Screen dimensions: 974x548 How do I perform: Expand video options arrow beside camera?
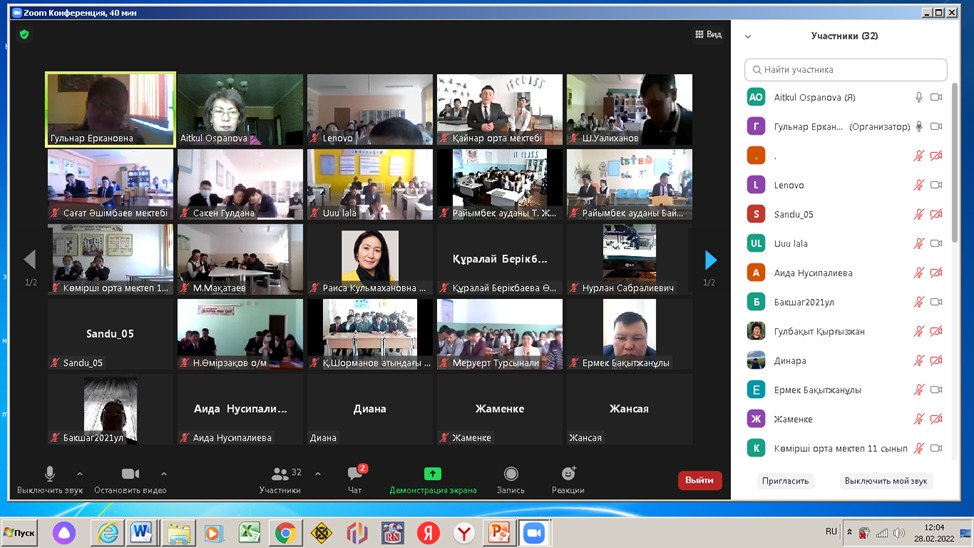tap(164, 474)
